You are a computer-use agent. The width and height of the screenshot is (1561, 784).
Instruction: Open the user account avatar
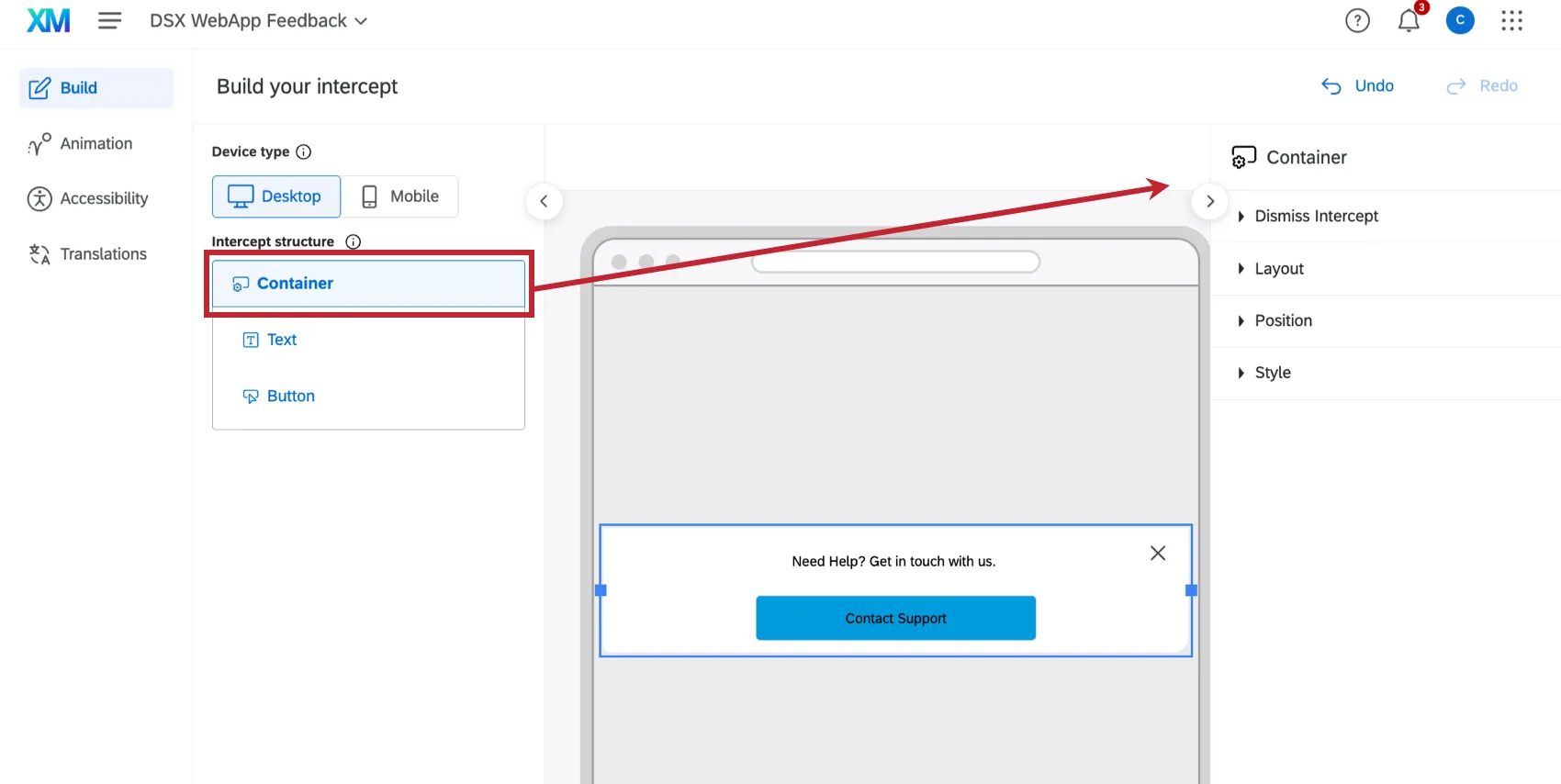click(1460, 20)
